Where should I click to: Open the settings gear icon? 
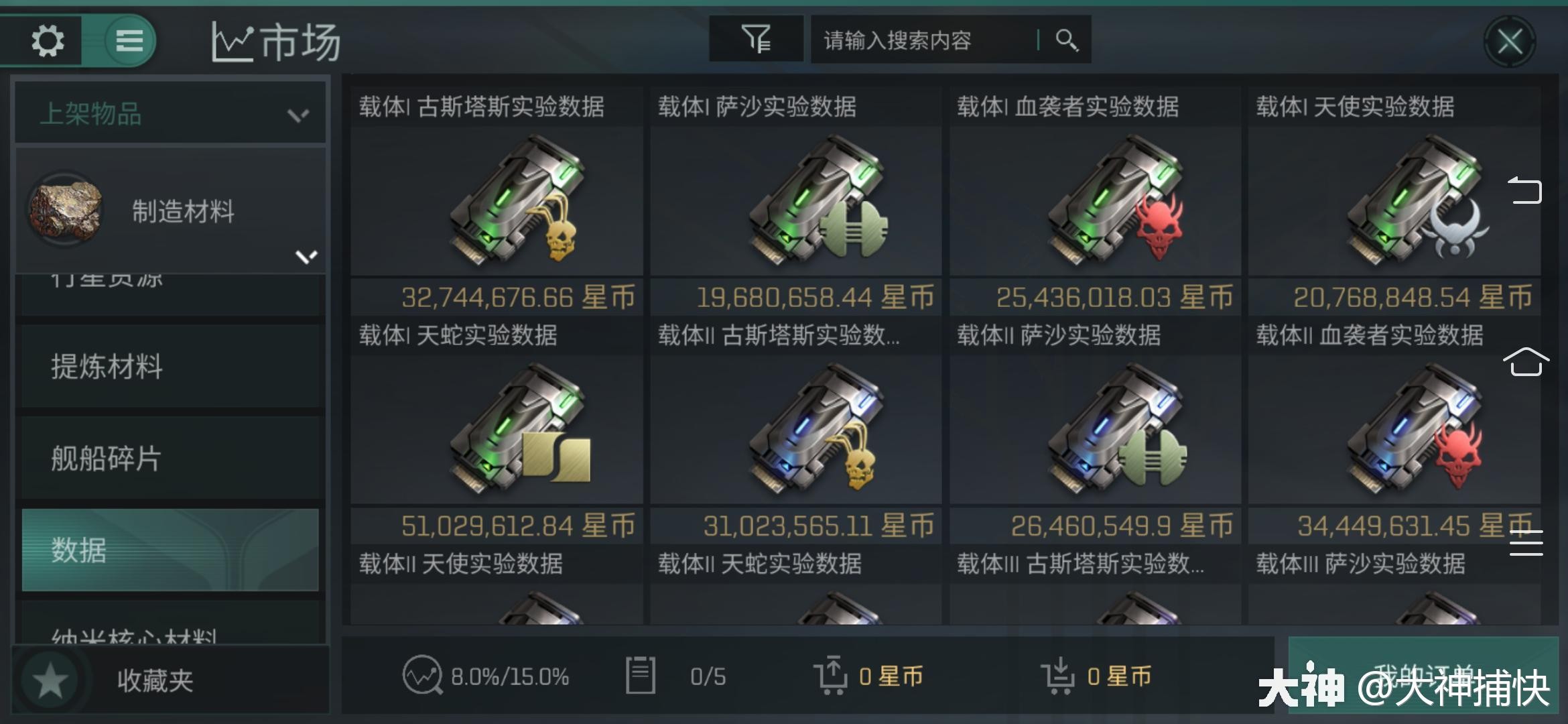coord(47,41)
